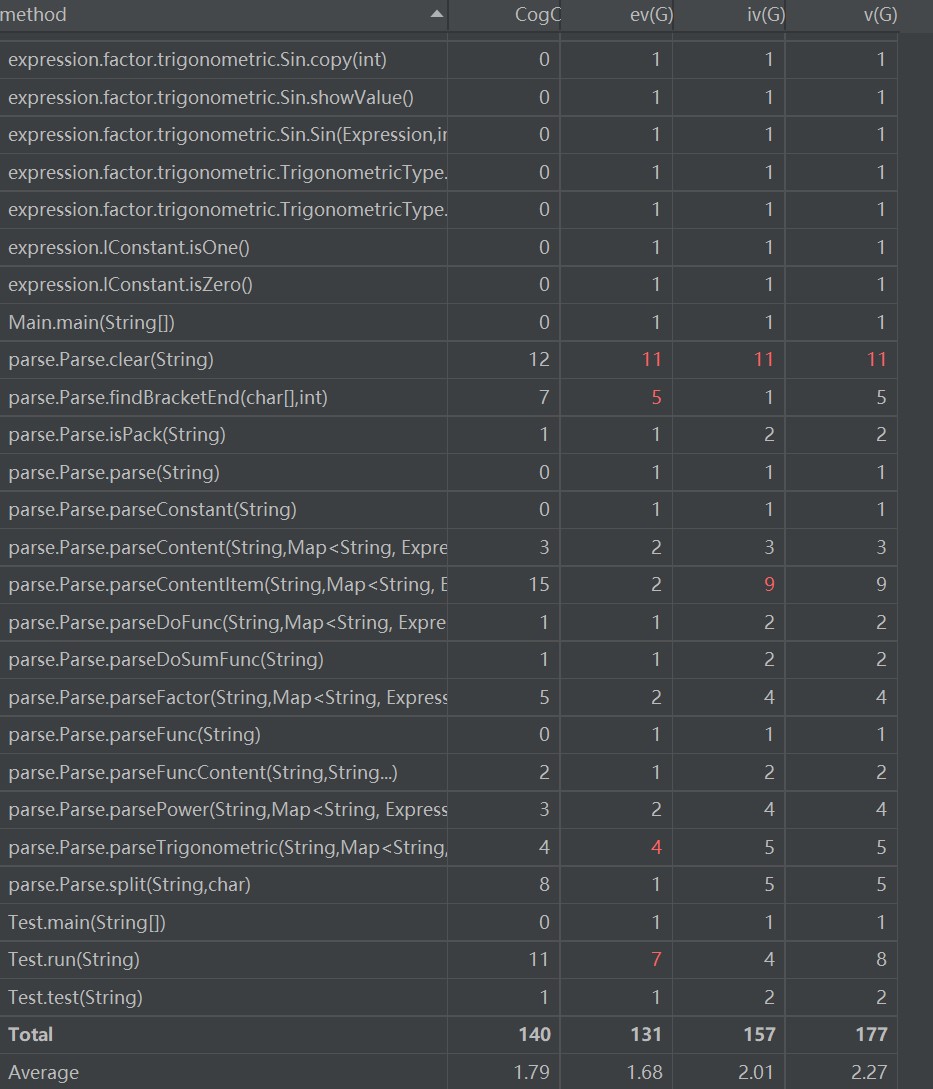Click red ev(G) value 11 for Parse.clear
Viewport: 933px width, 1089px height.
[652, 360]
